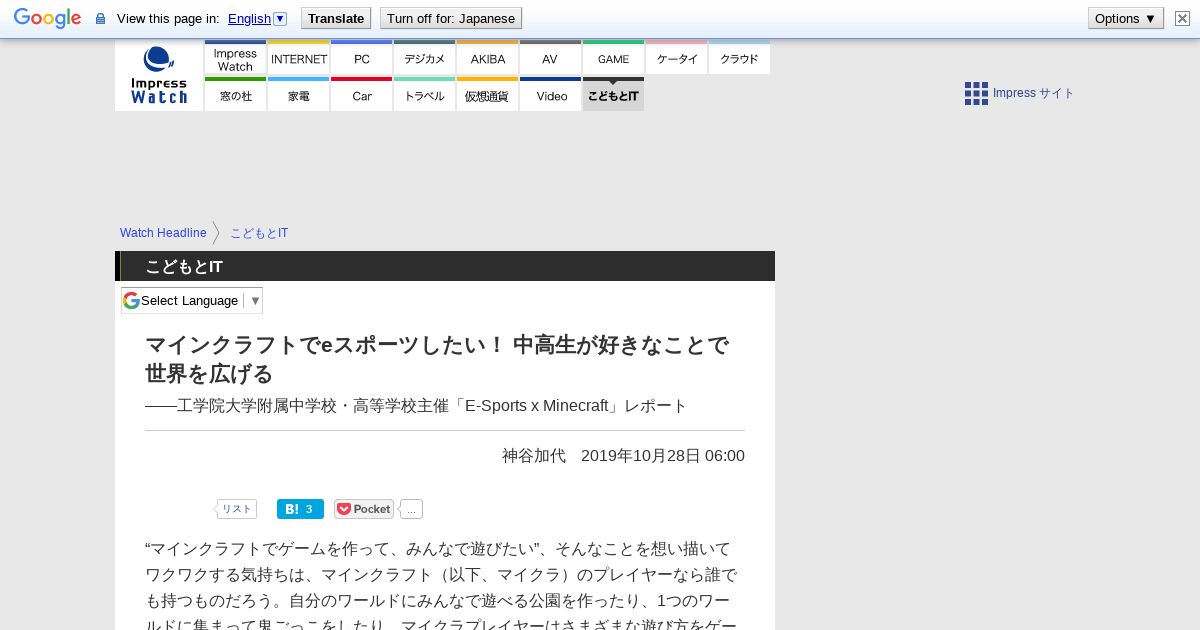This screenshot has height=630, width=1200.
Task: Open the ケータイ tab
Action: pyautogui.click(x=676, y=58)
